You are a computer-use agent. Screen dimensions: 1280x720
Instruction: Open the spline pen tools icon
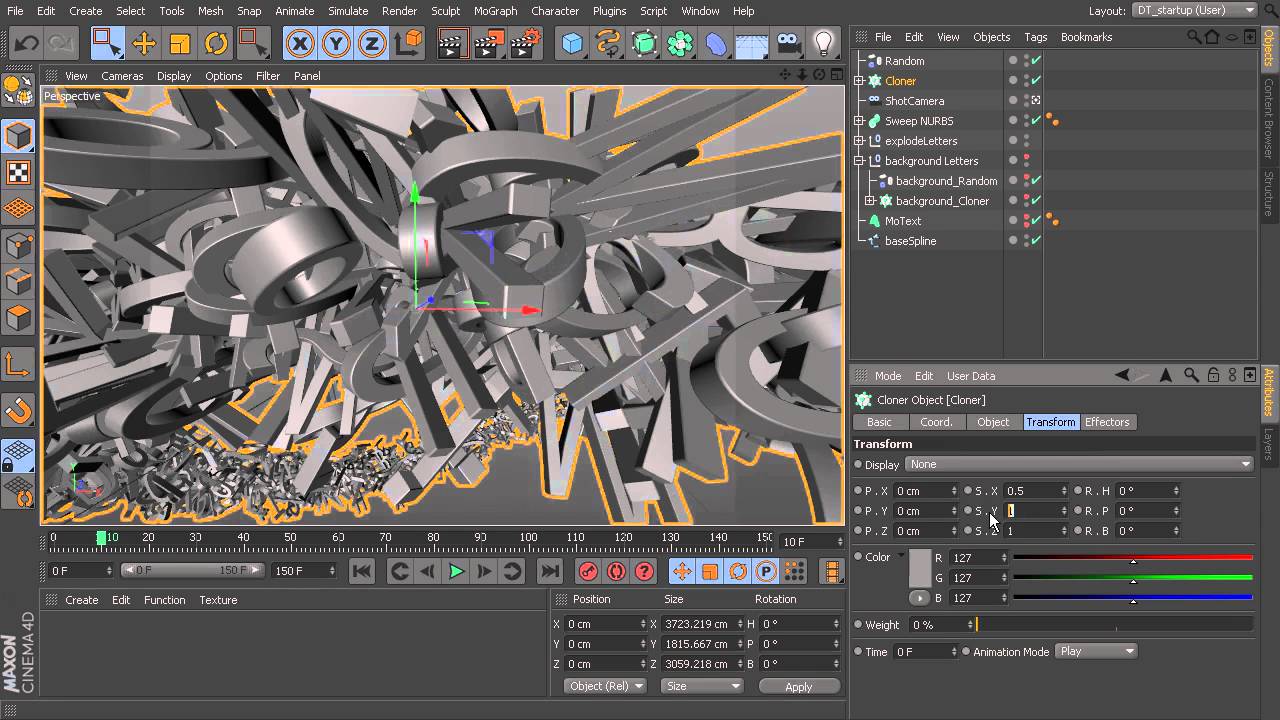pos(608,44)
